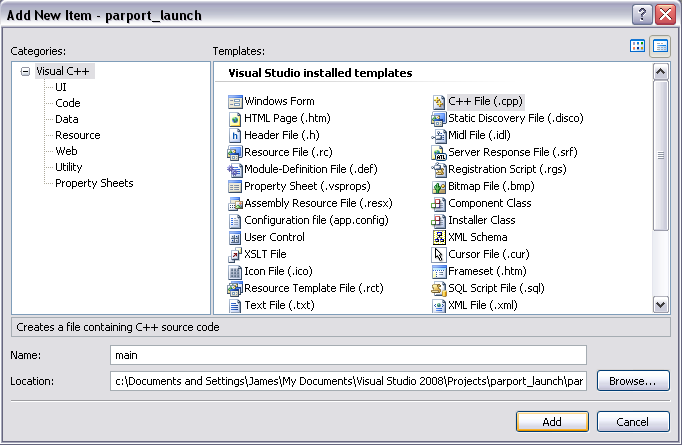Select the Windows Form template icon
The height and width of the screenshot is (445, 682).
coord(235,102)
